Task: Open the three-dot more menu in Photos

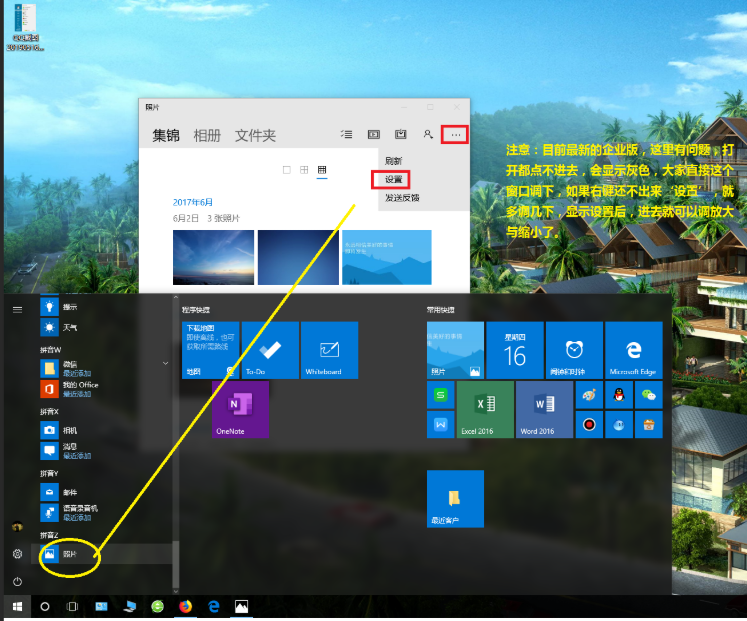Action: pyautogui.click(x=455, y=135)
